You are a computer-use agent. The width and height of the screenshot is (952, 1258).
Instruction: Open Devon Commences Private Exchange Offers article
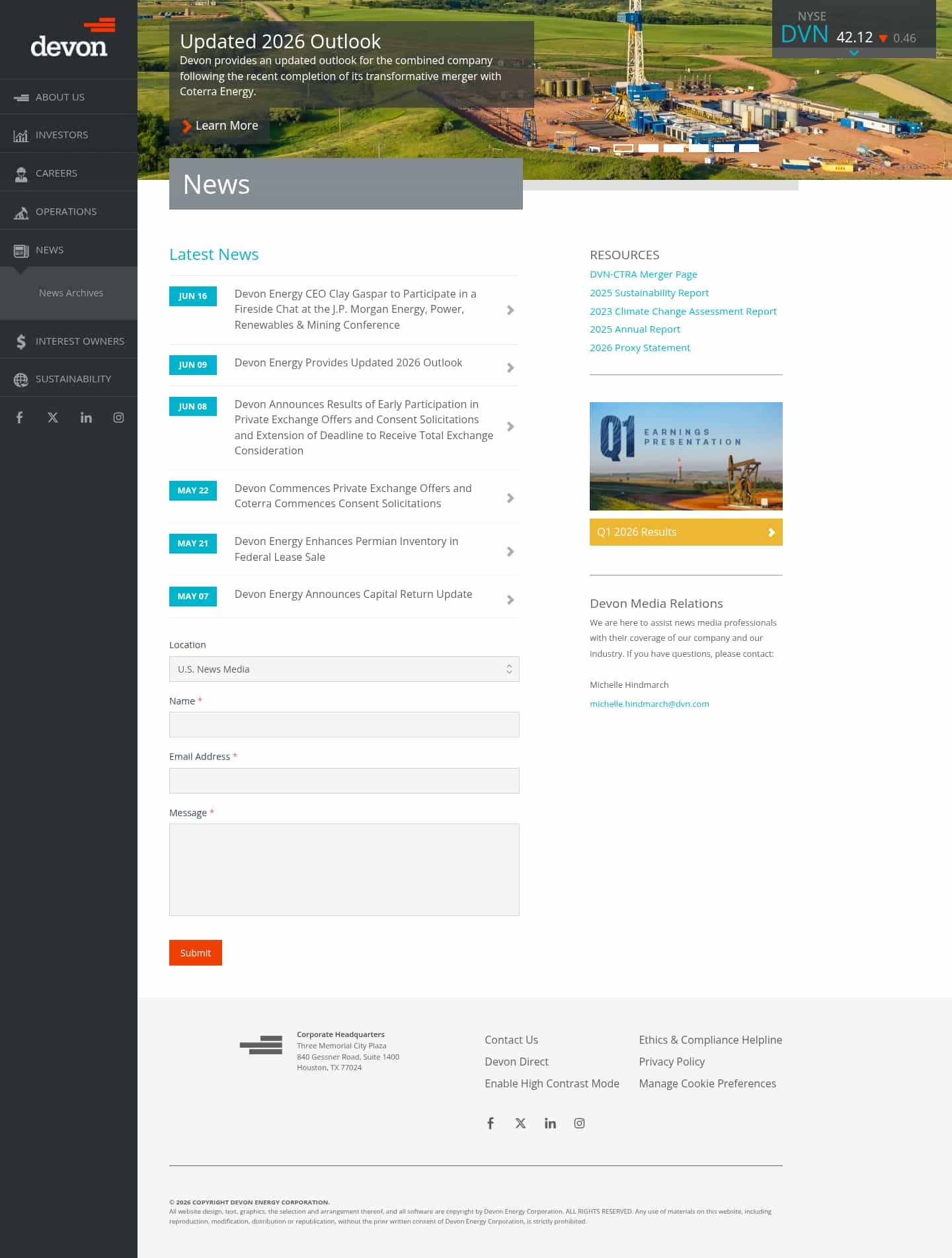[x=353, y=496]
